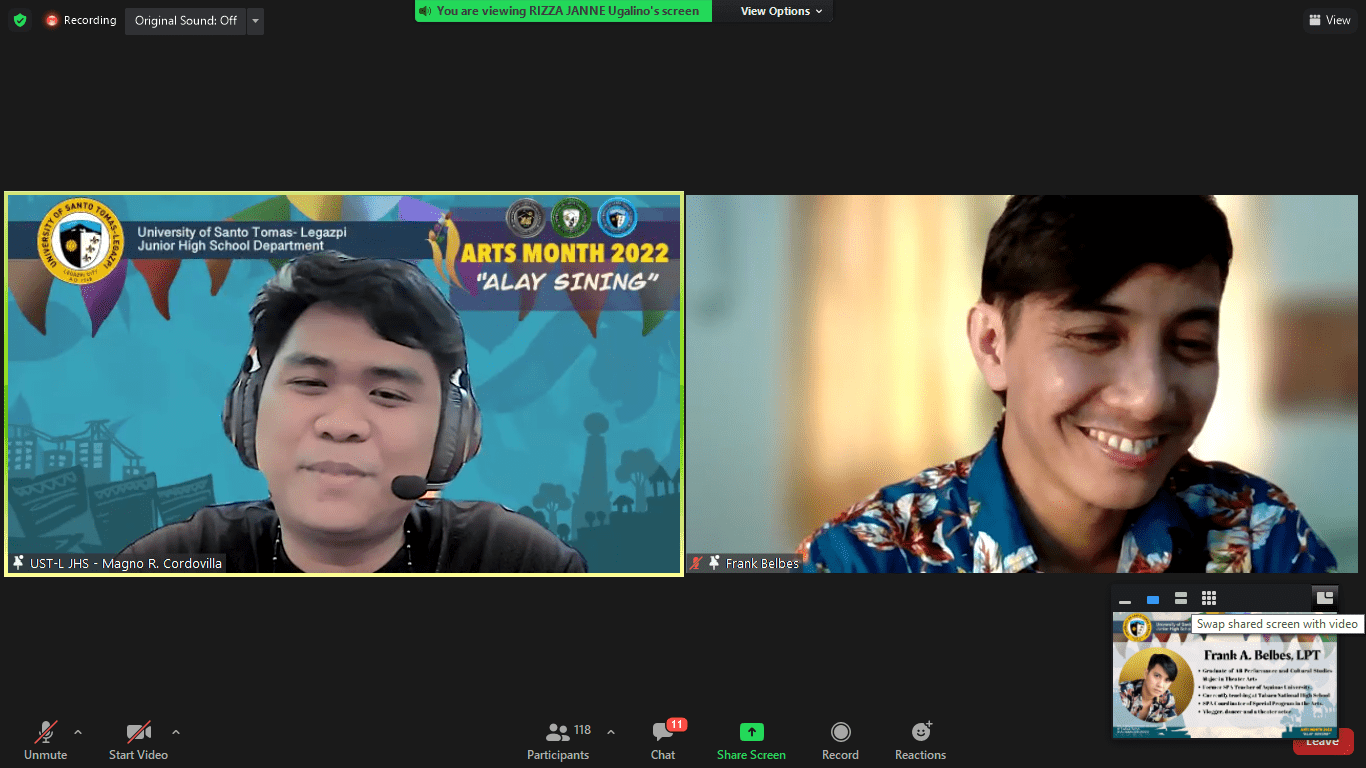The width and height of the screenshot is (1366, 768).
Task: Swap shared screen with video
Action: click(x=1324, y=598)
